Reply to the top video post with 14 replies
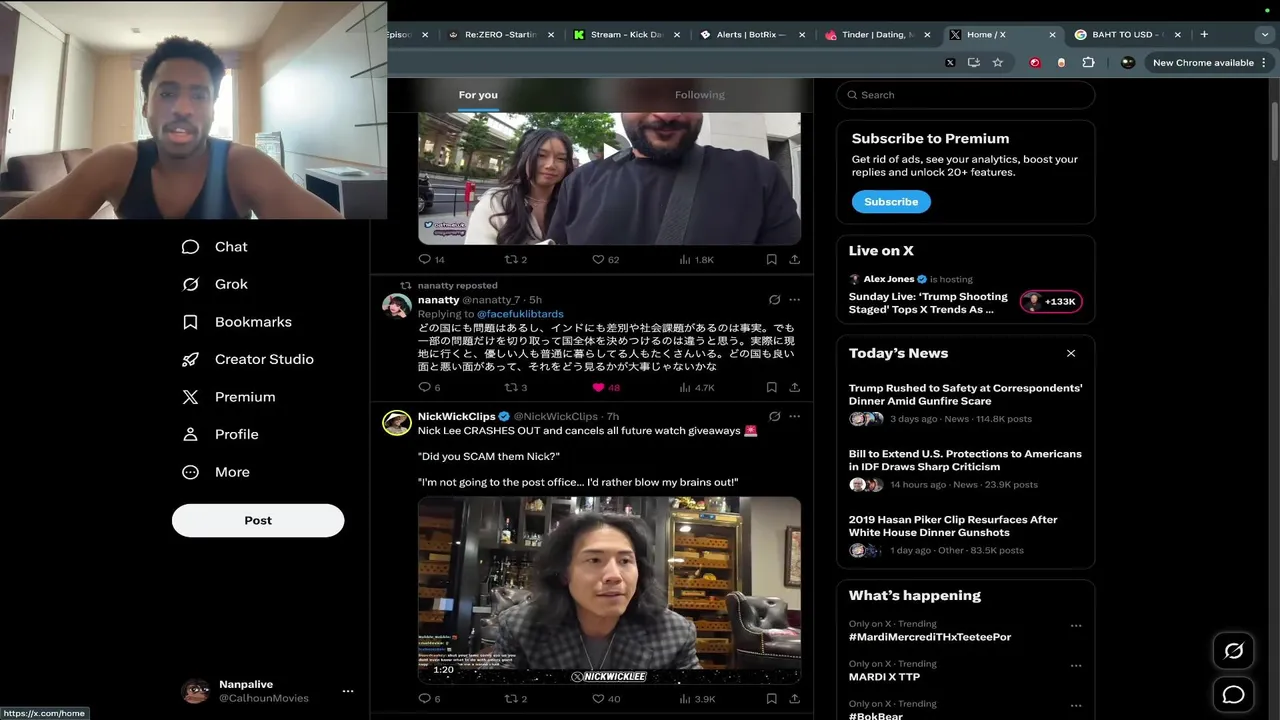The height and width of the screenshot is (720, 1280). (431, 259)
